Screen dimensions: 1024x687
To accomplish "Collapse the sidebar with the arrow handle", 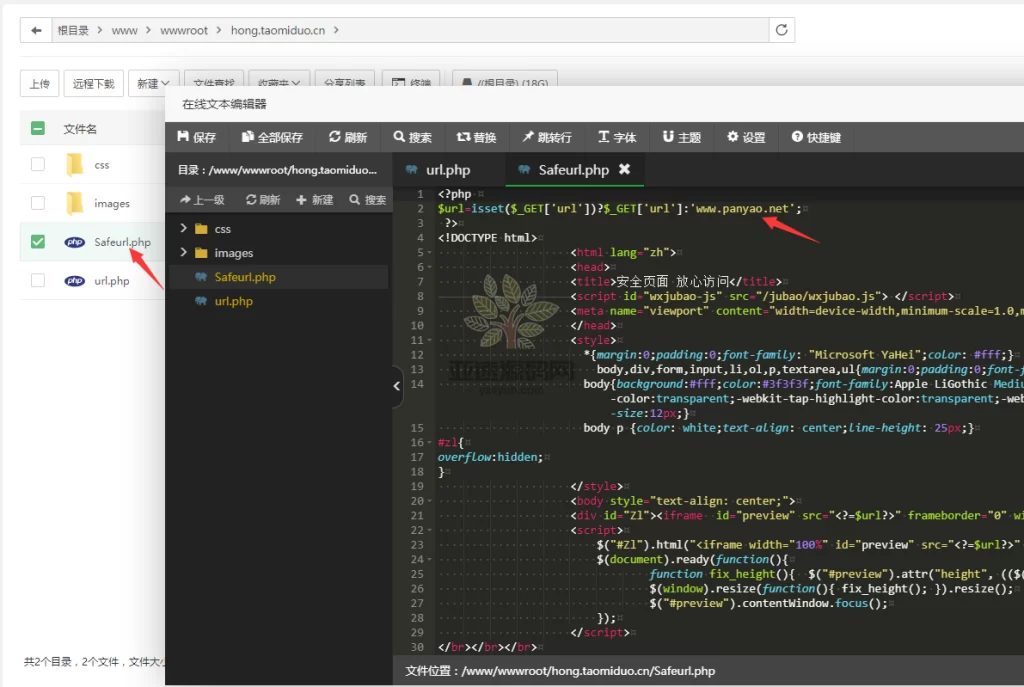I will pos(397,386).
